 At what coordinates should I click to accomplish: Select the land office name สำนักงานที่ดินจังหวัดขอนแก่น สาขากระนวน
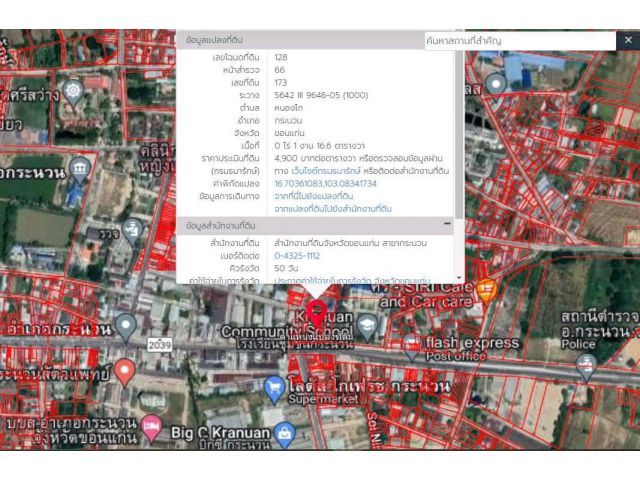[x=350, y=243]
